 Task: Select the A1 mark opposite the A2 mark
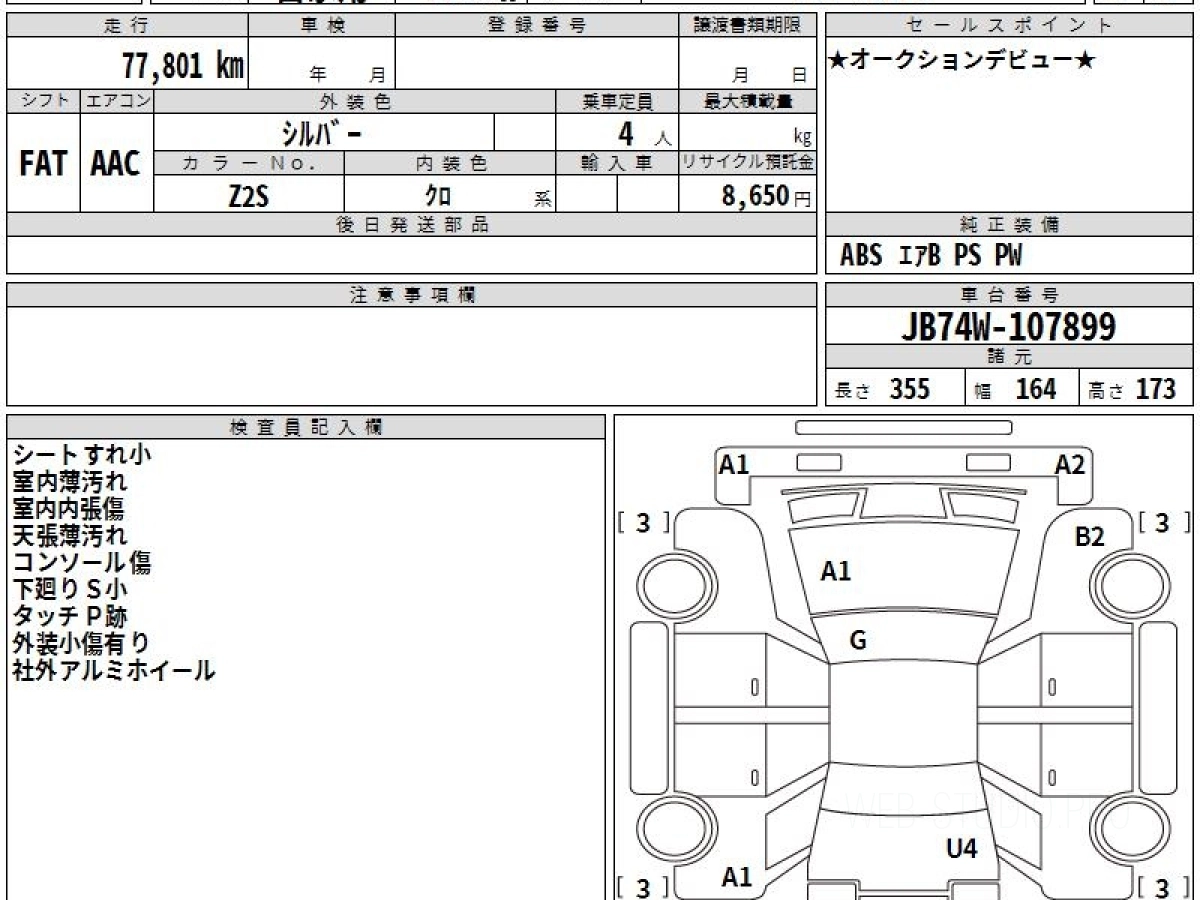tap(735, 464)
